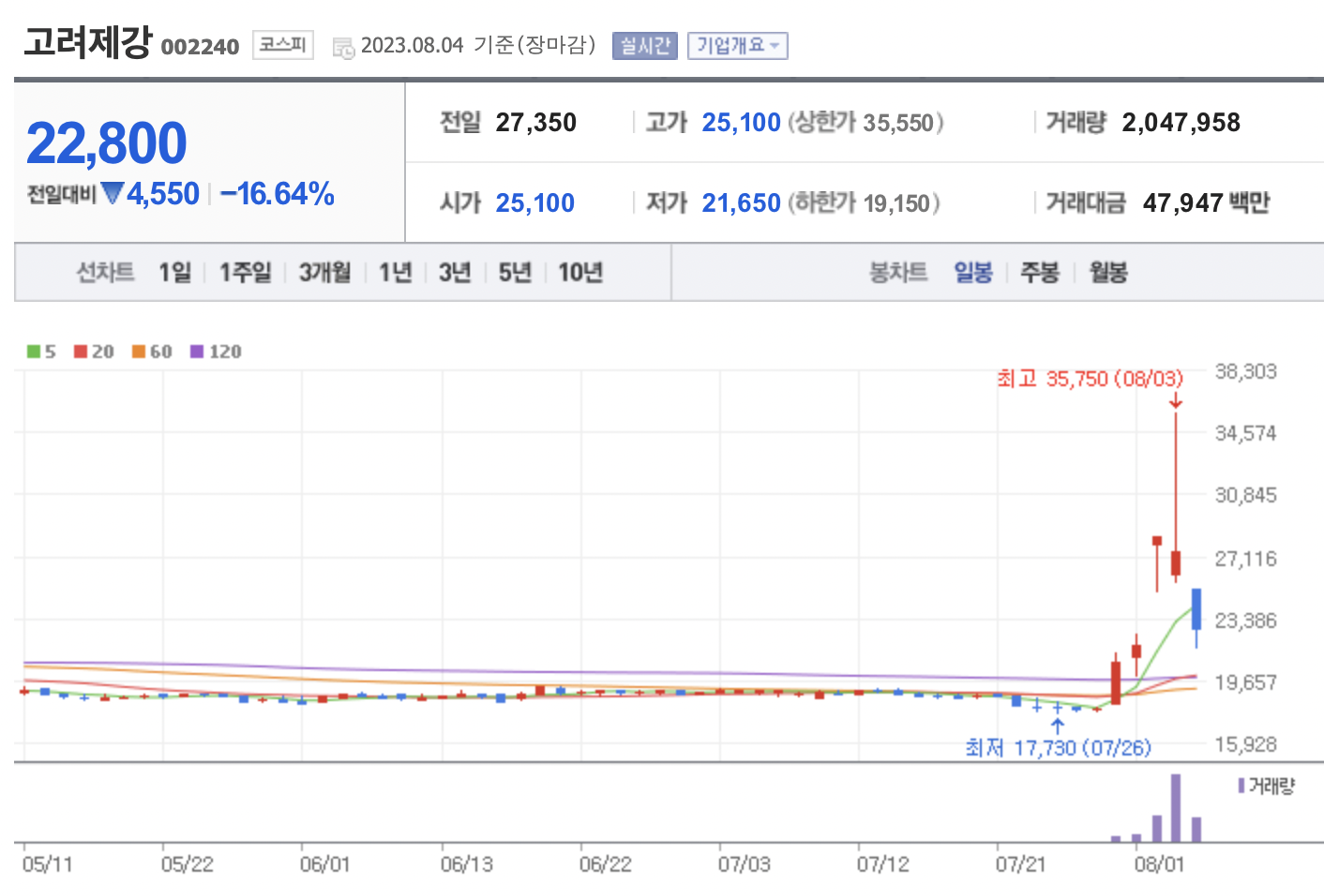The width and height of the screenshot is (1324, 896).
Task: Click the 고가 value 25,100
Action: [742, 123]
